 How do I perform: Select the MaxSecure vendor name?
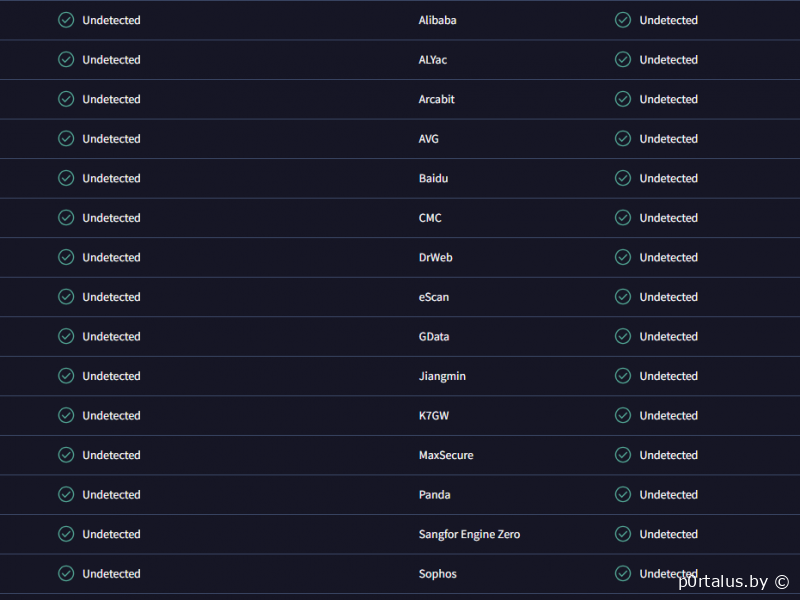click(x=446, y=455)
